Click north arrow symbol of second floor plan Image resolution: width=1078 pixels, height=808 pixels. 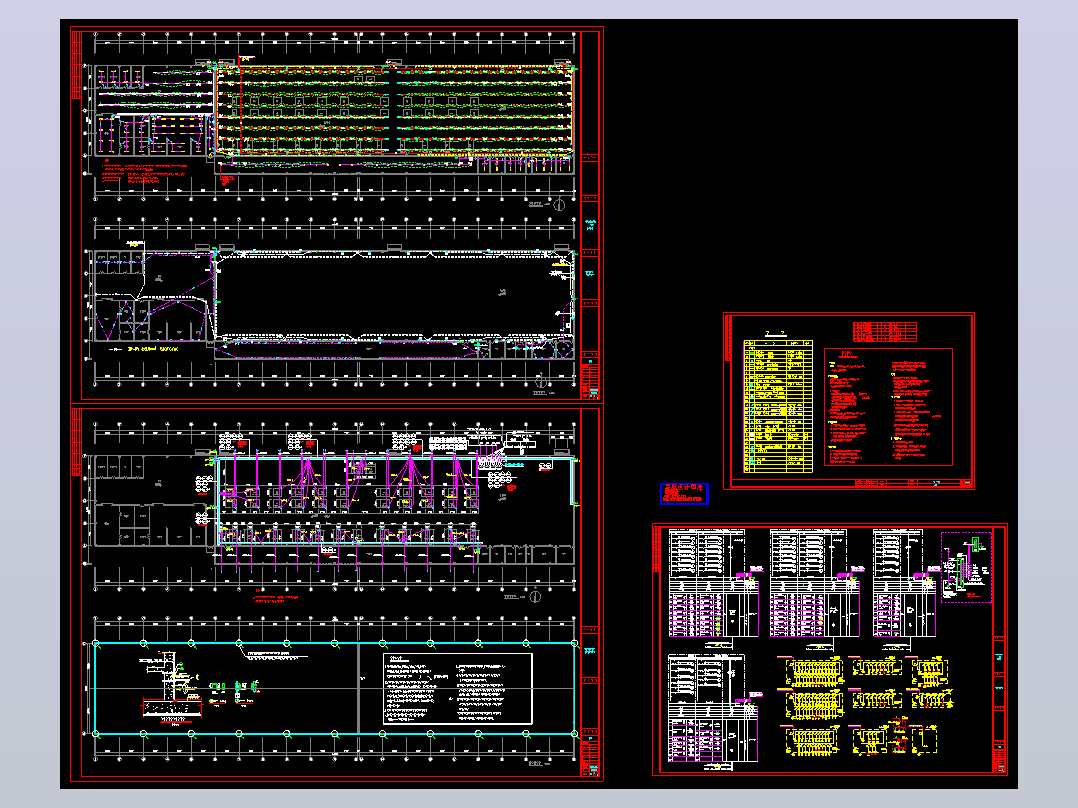tap(542, 380)
